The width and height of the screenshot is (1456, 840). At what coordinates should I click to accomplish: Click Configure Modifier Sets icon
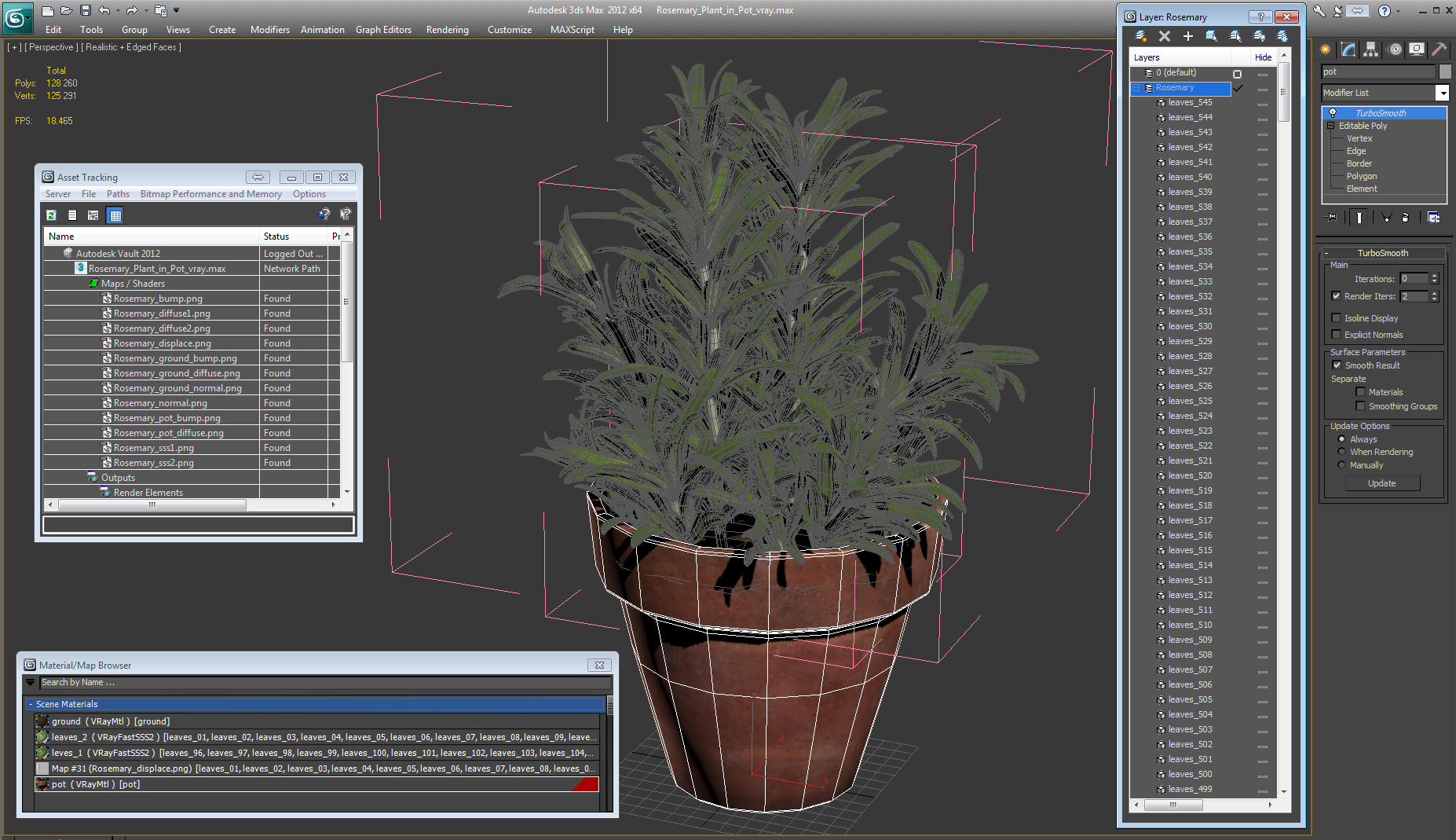click(x=1434, y=218)
